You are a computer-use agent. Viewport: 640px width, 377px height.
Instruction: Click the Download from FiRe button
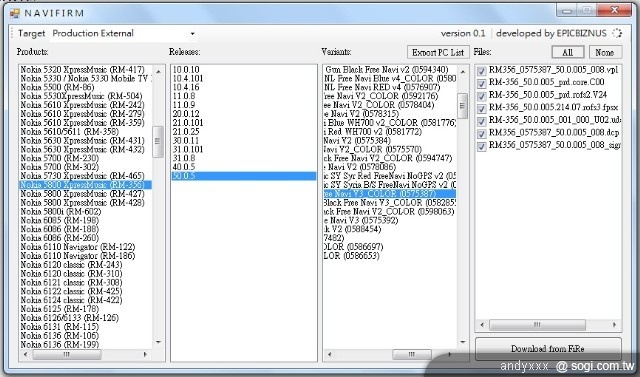point(548,349)
